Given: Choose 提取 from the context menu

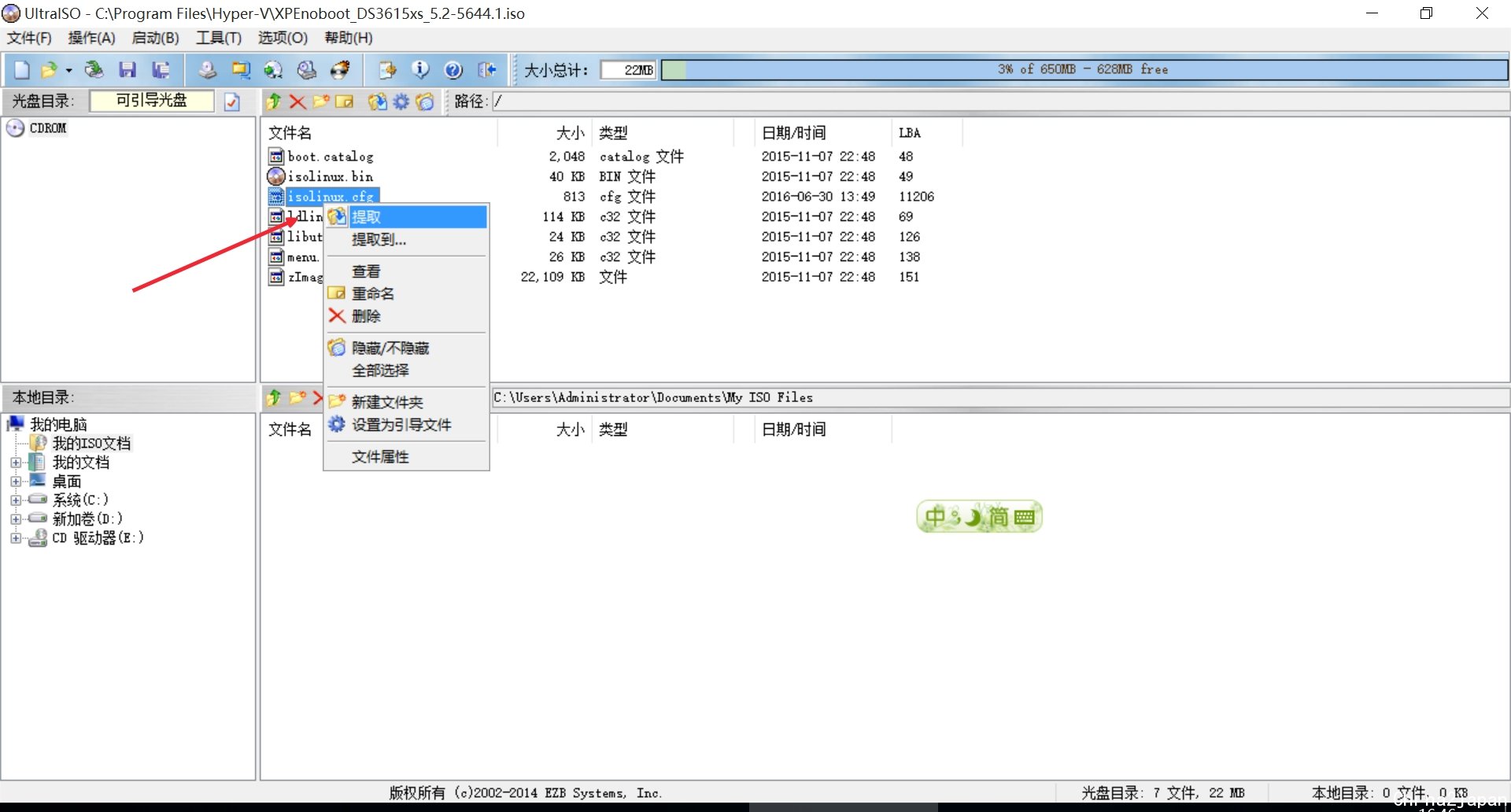Looking at the screenshot, I should click(406, 217).
